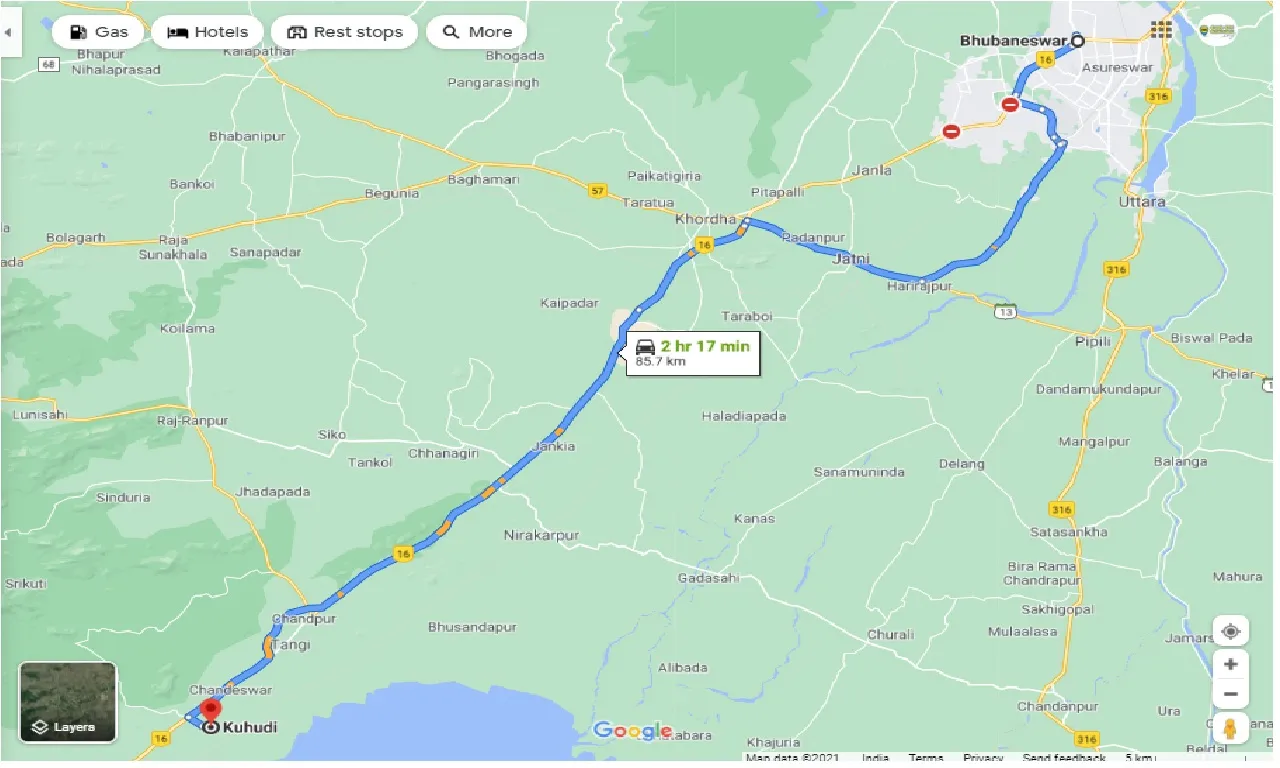Image resolution: width=1280 pixels, height=768 pixels.
Task: Click the Bhubaneswar origin marker
Action: click(1077, 41)
